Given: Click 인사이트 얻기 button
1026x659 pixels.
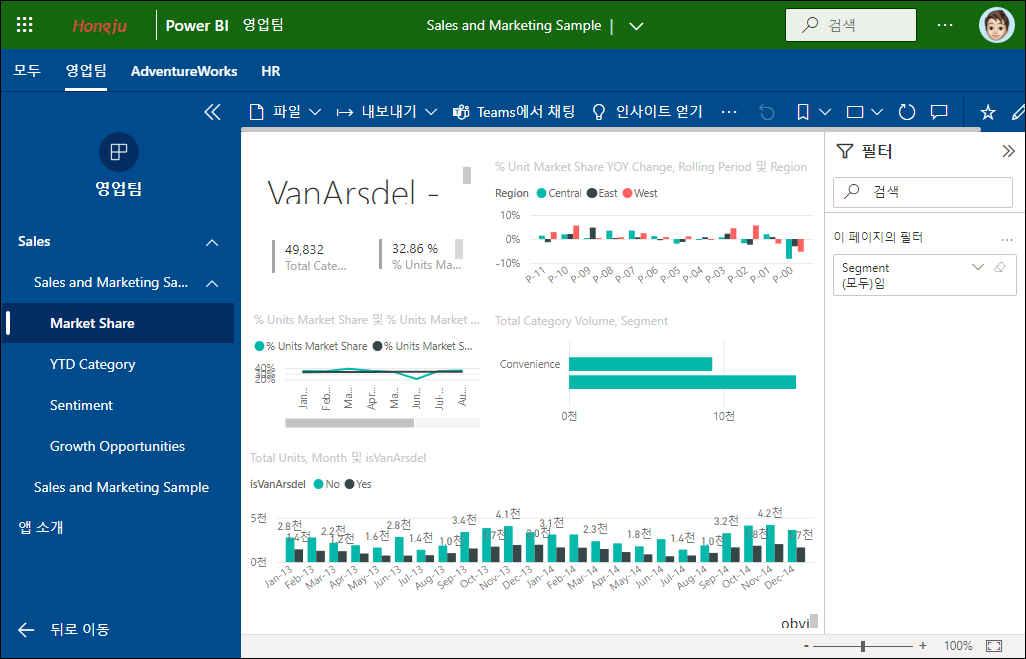Looking at the screenshot, I should [646, 112].
